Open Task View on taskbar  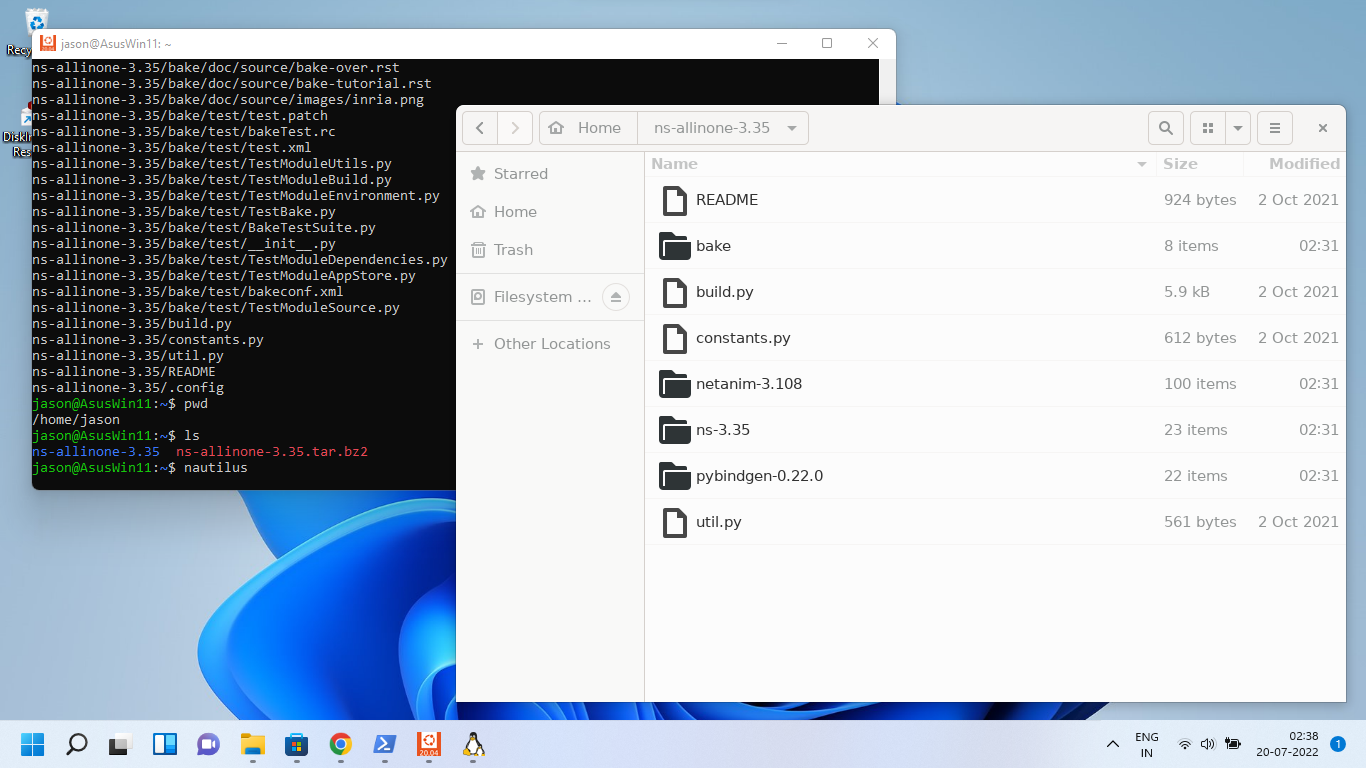(121, 744)
